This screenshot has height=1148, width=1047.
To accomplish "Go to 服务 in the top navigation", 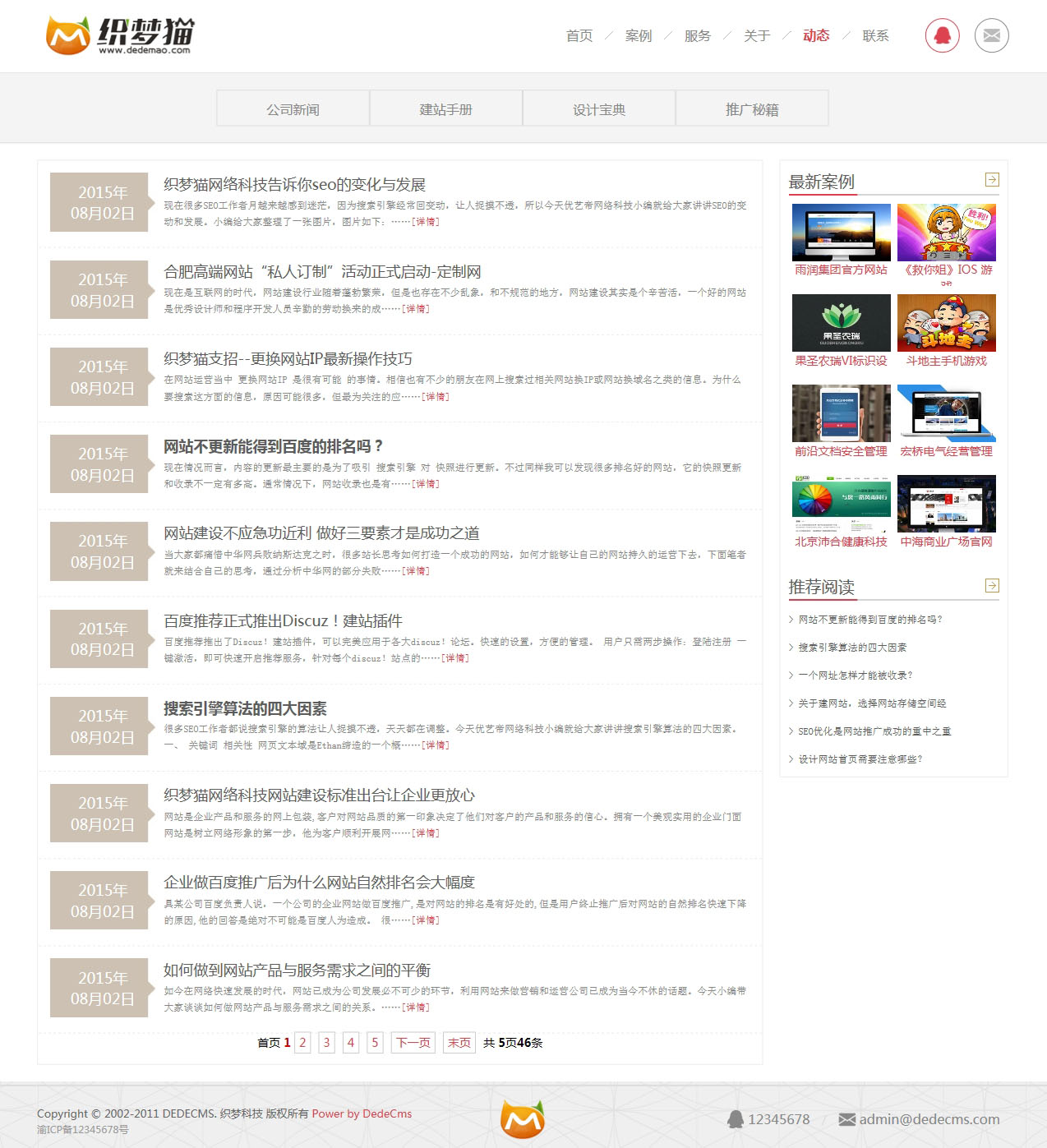I will point(697,35).
